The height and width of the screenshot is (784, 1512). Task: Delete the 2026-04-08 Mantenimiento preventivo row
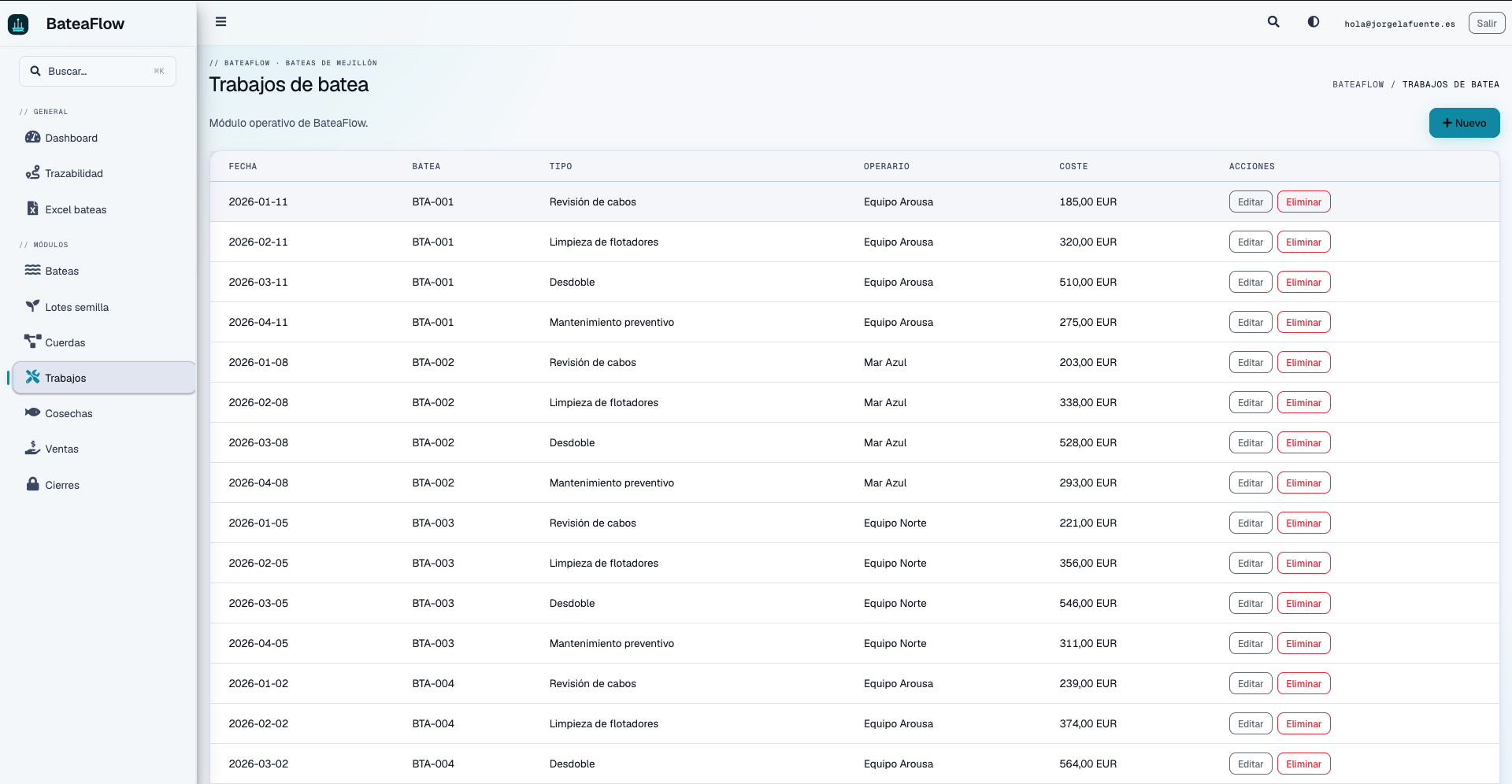tap(1303, 483)
